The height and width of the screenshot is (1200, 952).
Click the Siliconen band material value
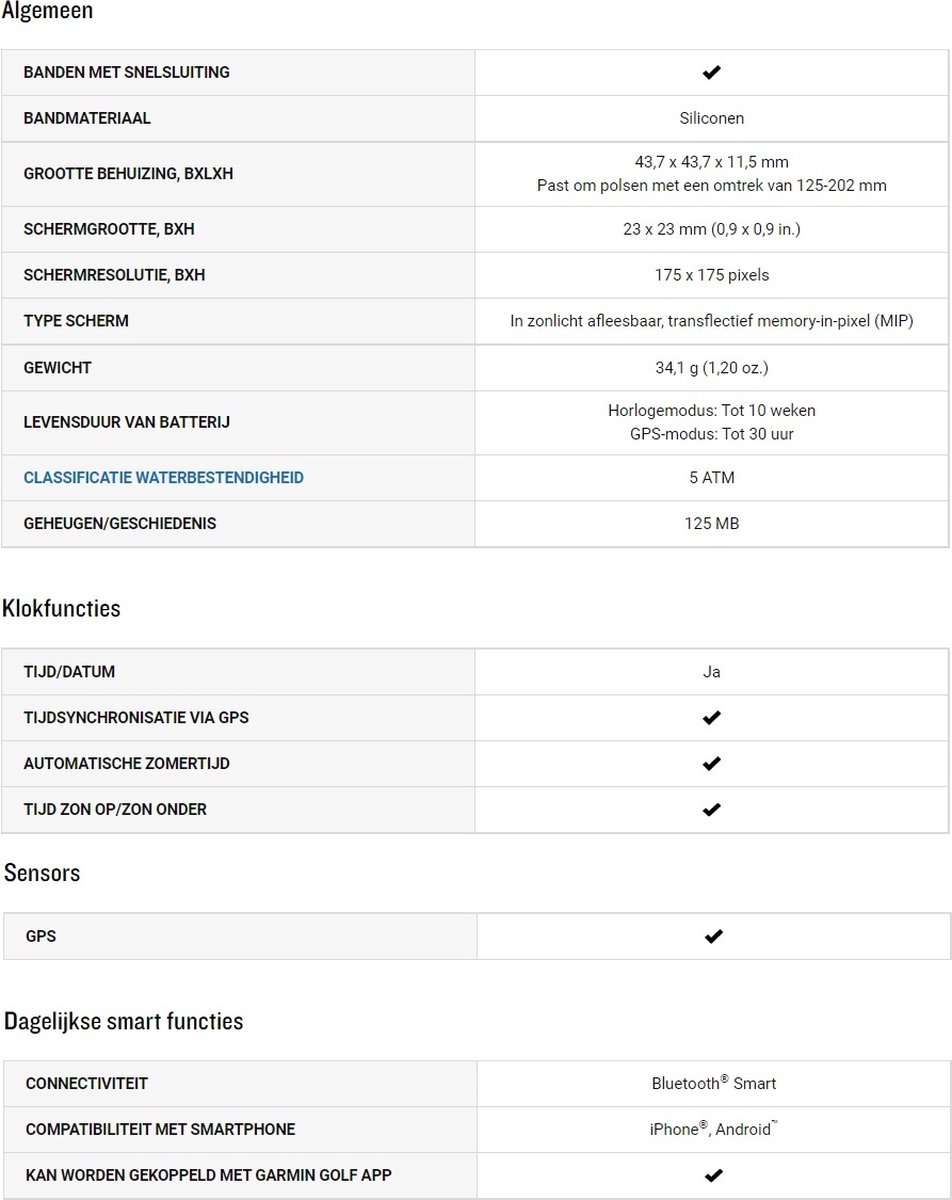pos(712,118)
